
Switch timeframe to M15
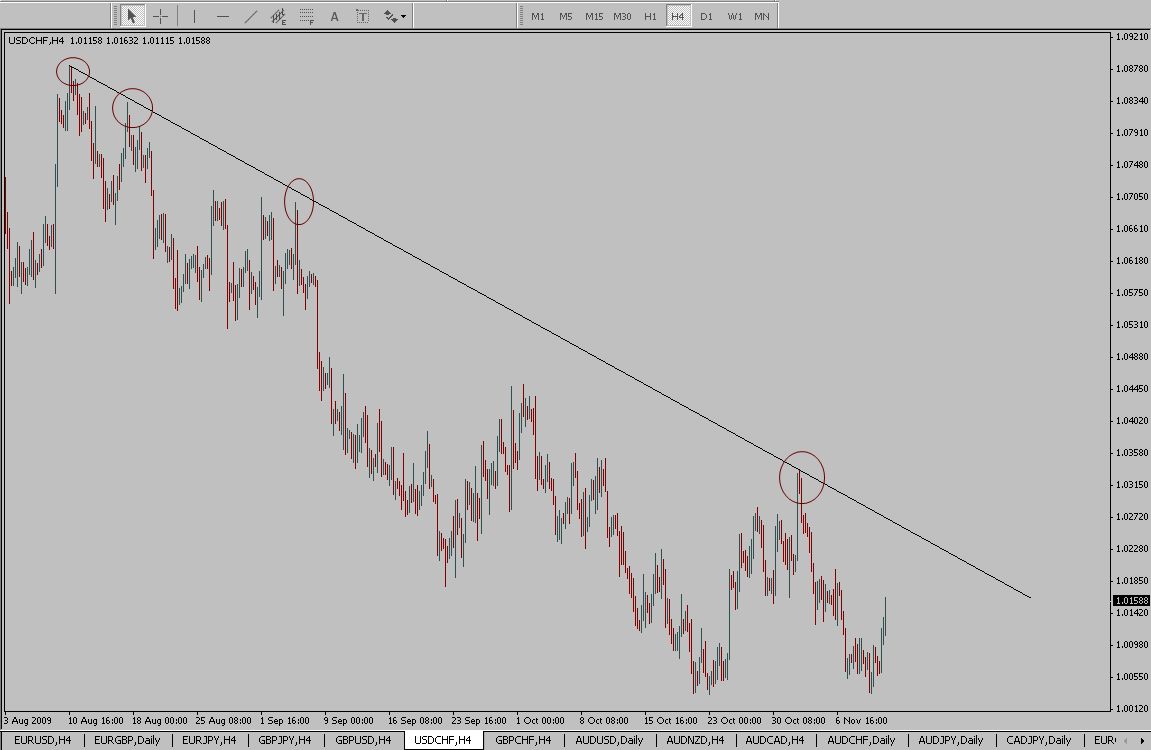(x=594, y=16)
